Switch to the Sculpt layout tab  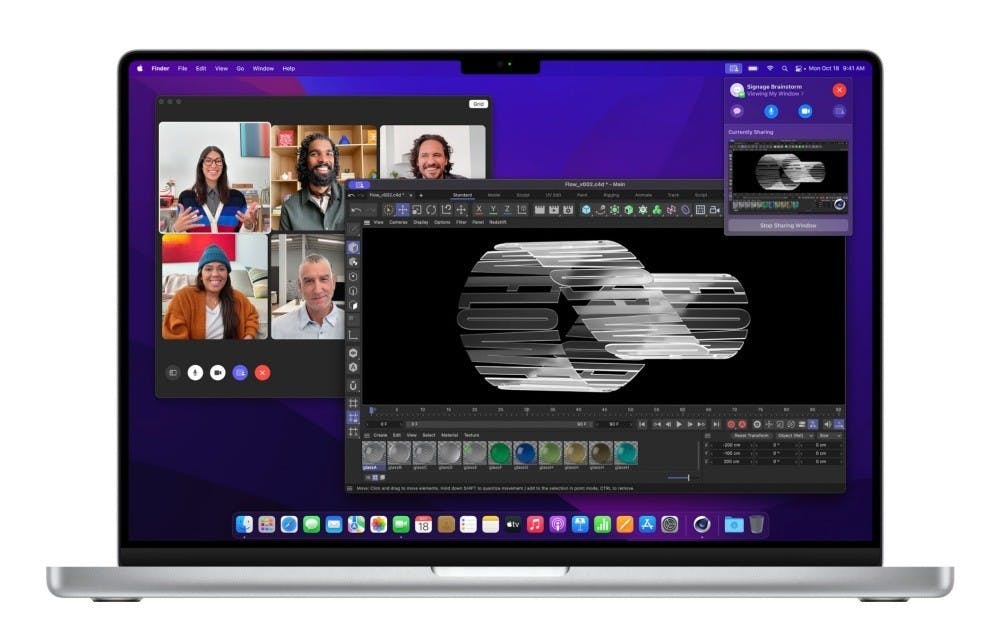click(x=523, y=195)
